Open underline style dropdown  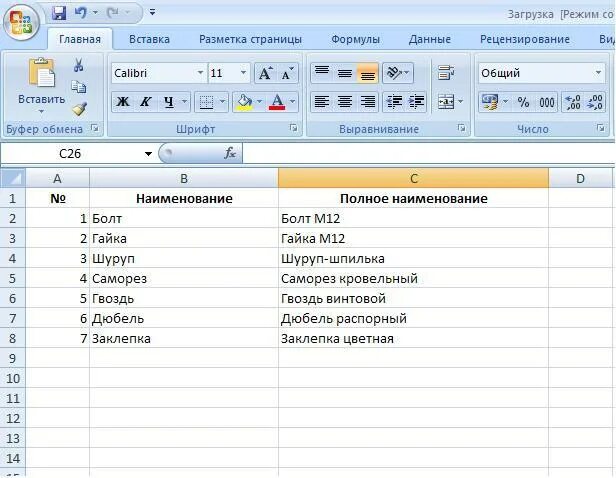(x=184, y=102)
